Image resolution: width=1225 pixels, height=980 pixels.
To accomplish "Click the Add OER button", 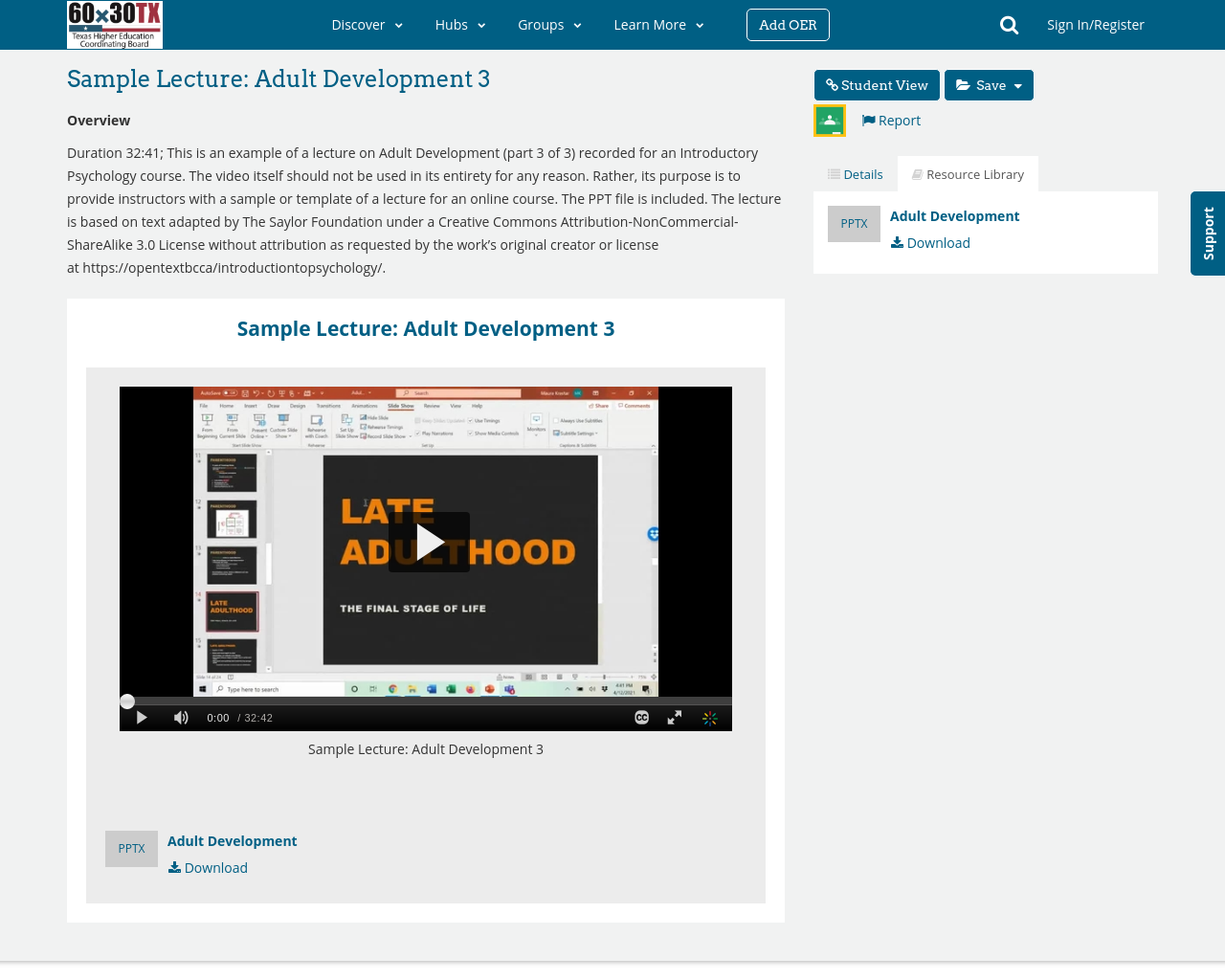I will [x=788, y=24].
